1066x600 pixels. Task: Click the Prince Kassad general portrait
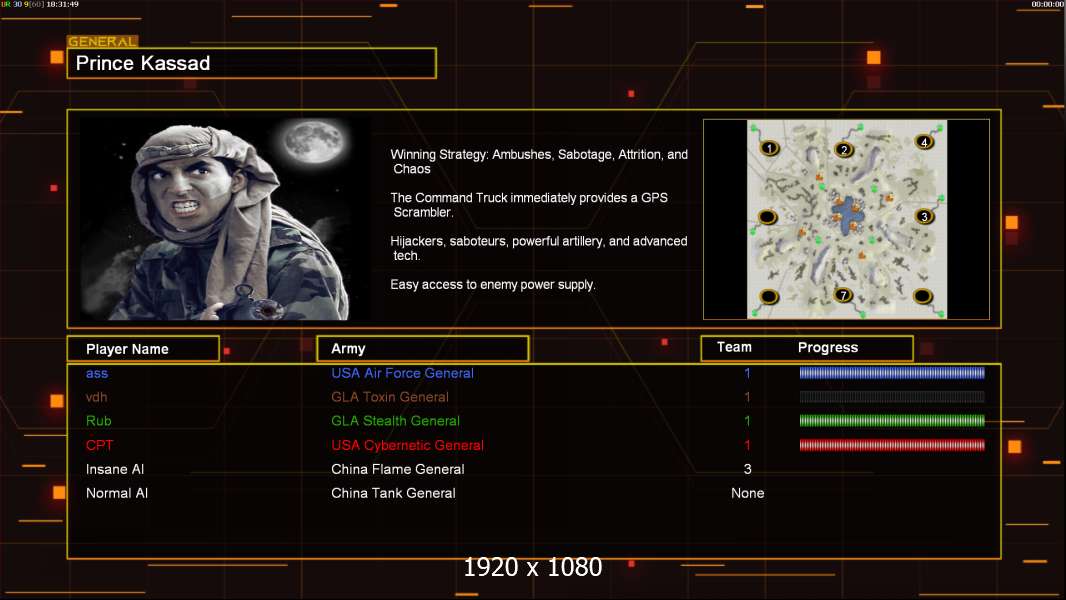coord(225,219)
